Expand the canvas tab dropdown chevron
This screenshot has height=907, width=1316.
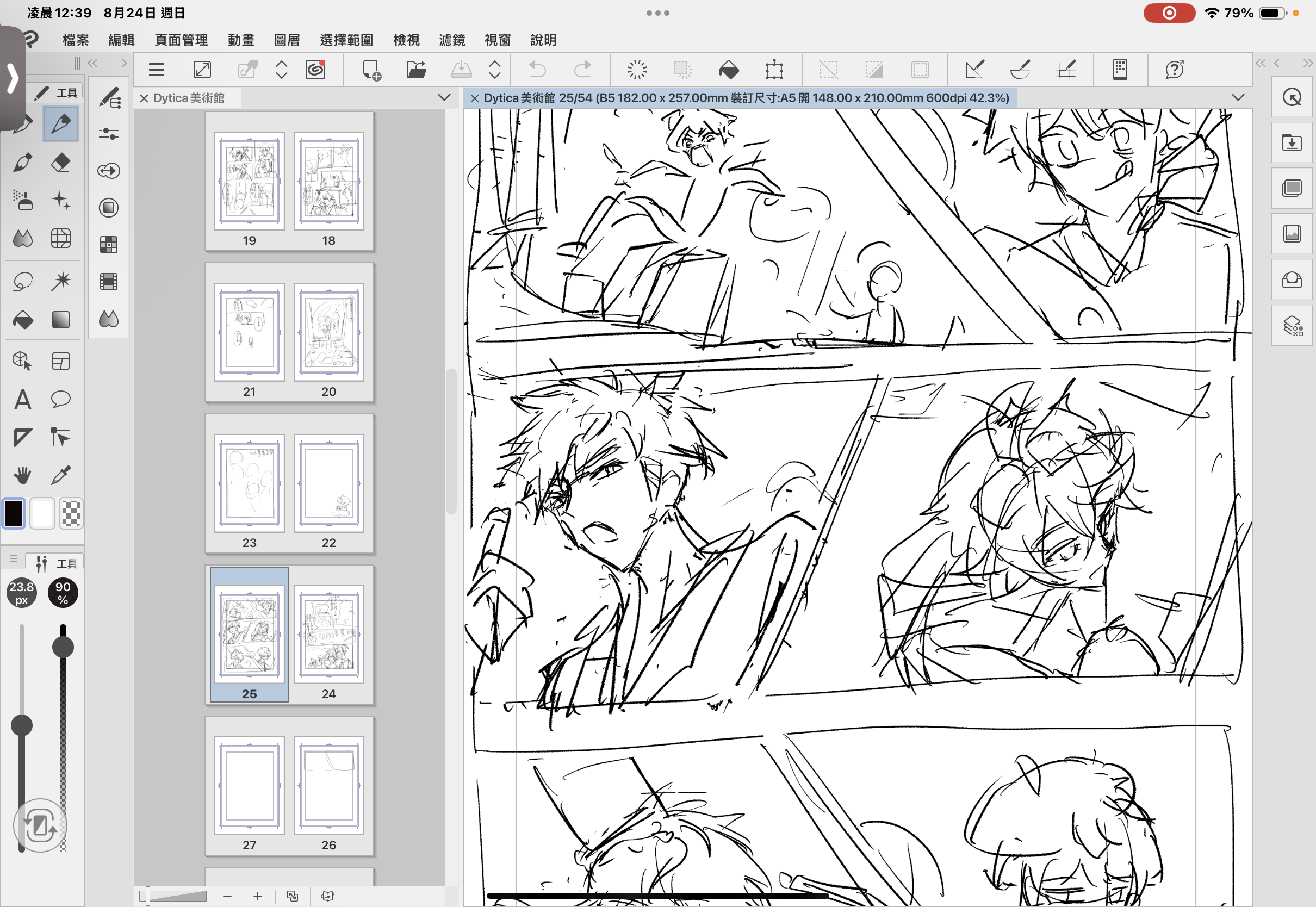point(1238,98)
